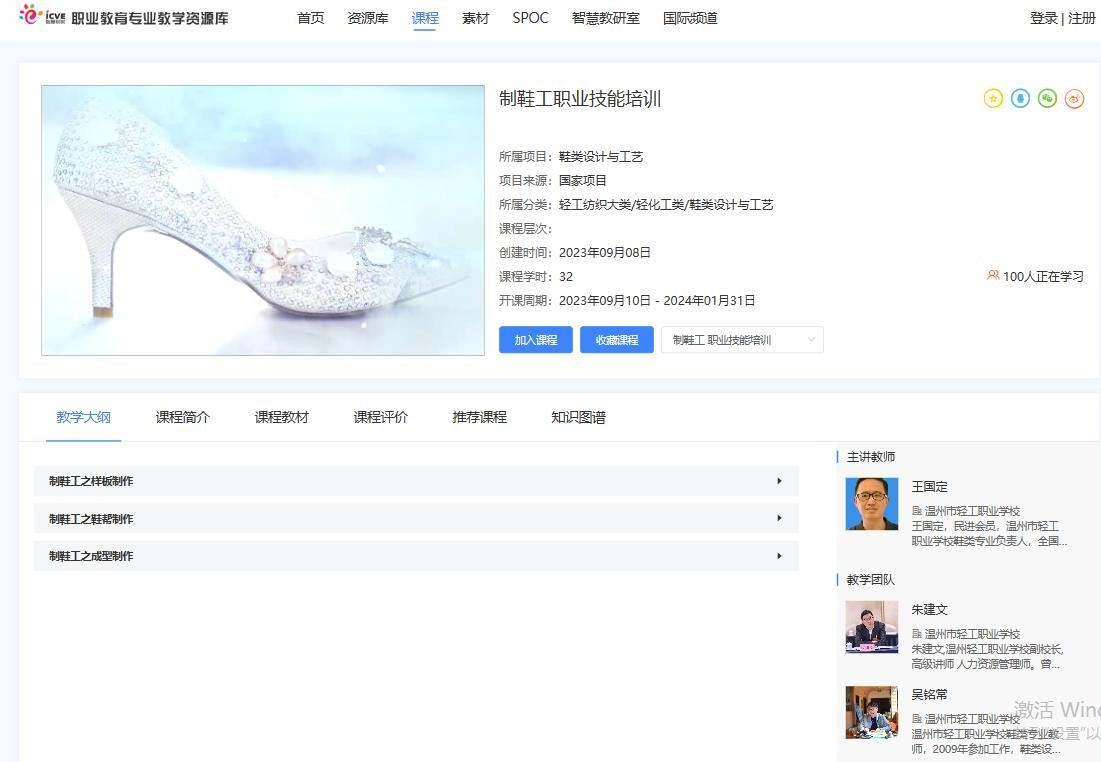
Task: Click the learners icon beside 100人正在学习
Action: pos(993,275)
